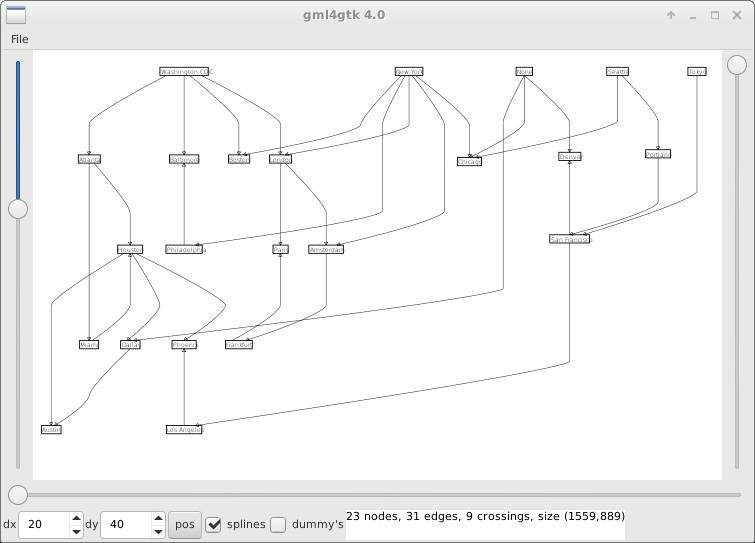This screenshot has height=543, width=755.
Task: Increase the dy value with up arrow
Action: pos(158,518)
